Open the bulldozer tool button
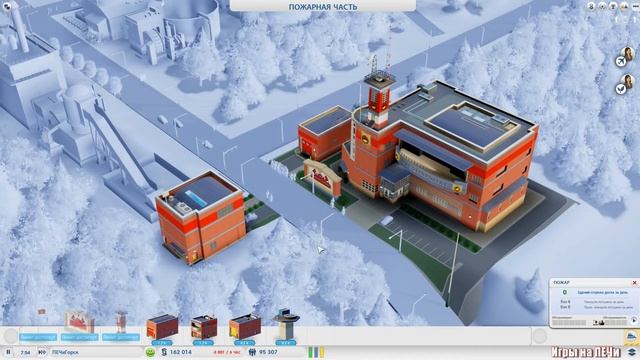The width and height of the screenshot is (640, 360). 631,337
